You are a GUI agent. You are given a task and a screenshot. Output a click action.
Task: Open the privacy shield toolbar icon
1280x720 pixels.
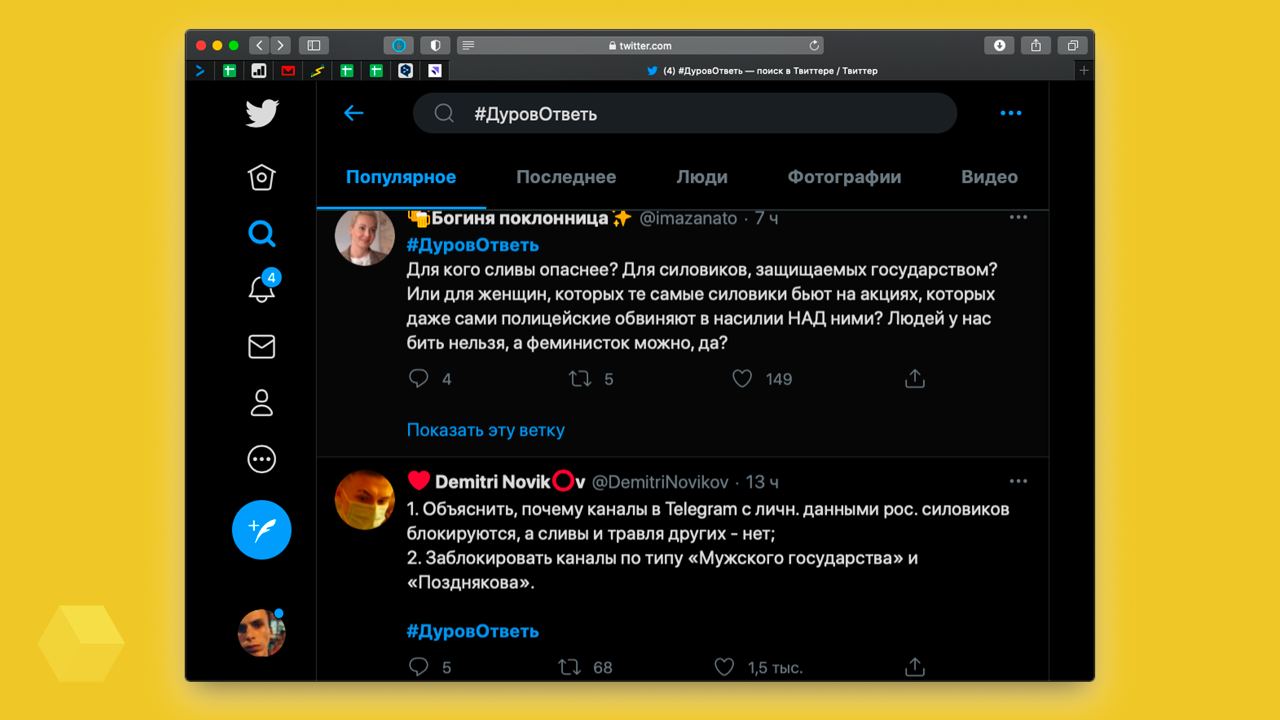coord(435,45)
